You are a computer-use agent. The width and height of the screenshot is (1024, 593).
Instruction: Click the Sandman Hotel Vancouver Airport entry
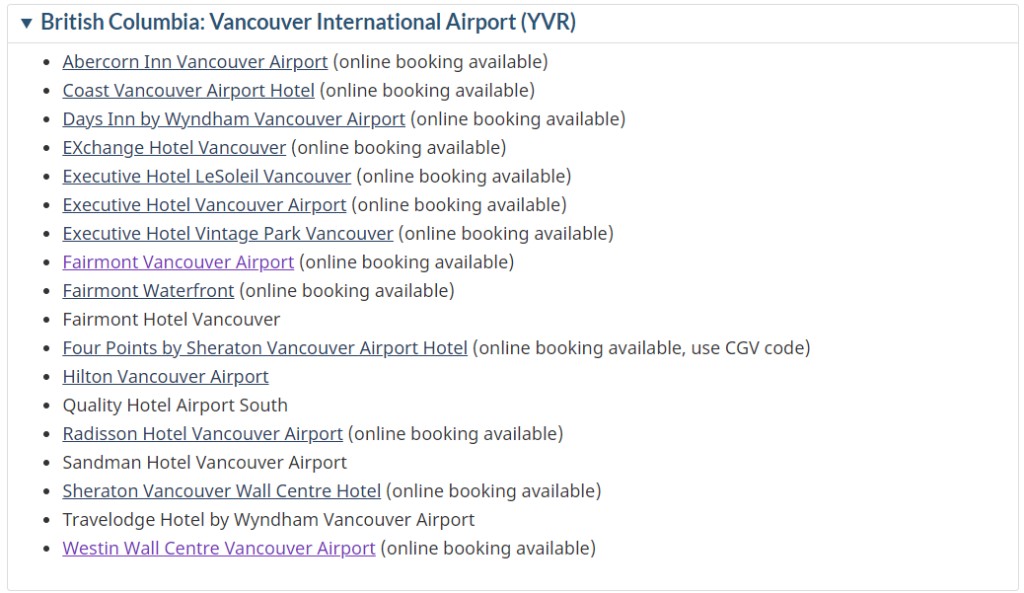click(204, 463)
